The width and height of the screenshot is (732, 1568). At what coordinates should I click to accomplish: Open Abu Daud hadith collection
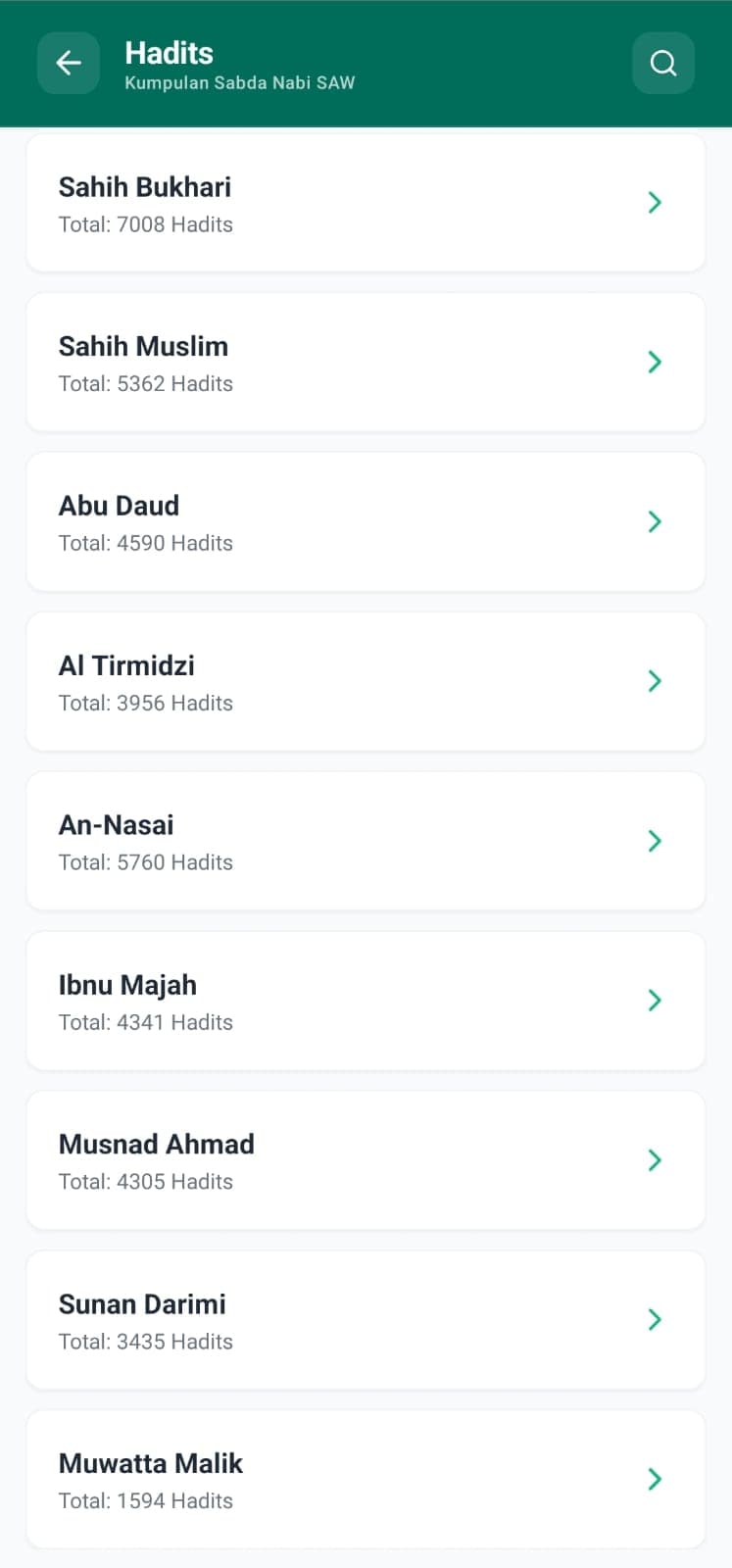click(119, 506)
